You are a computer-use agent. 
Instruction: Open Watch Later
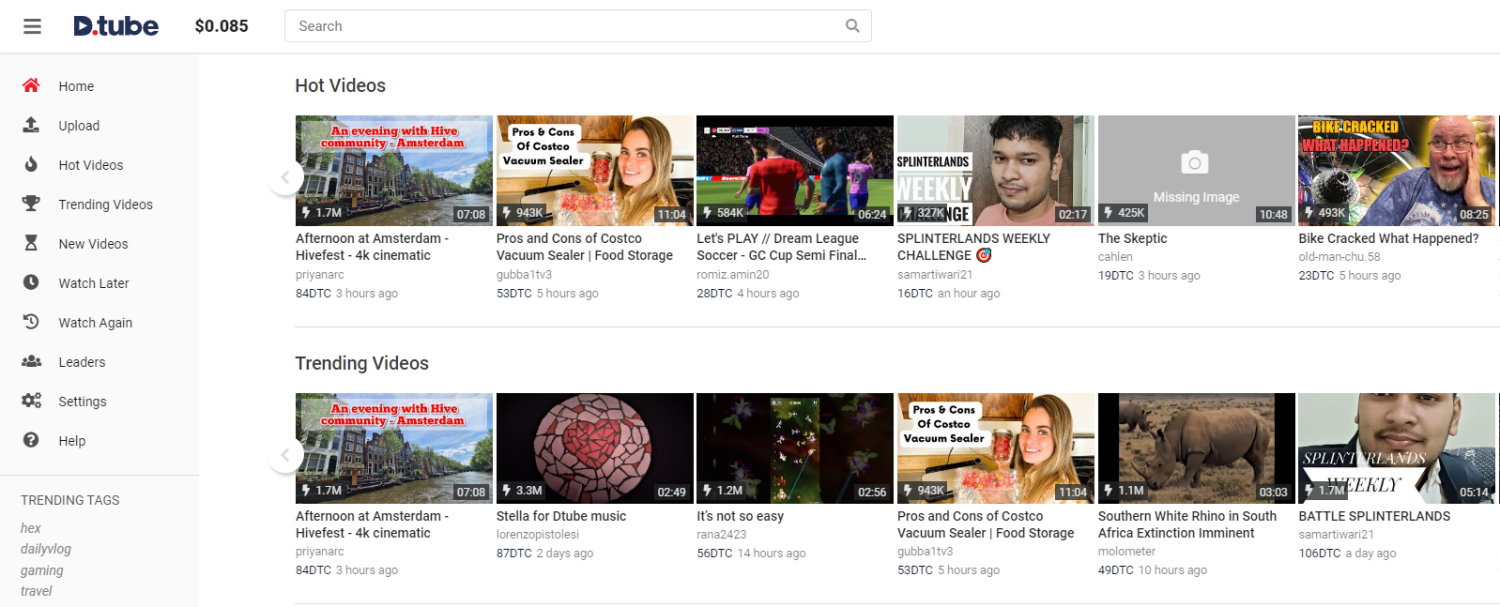click(x=31, y=283)
